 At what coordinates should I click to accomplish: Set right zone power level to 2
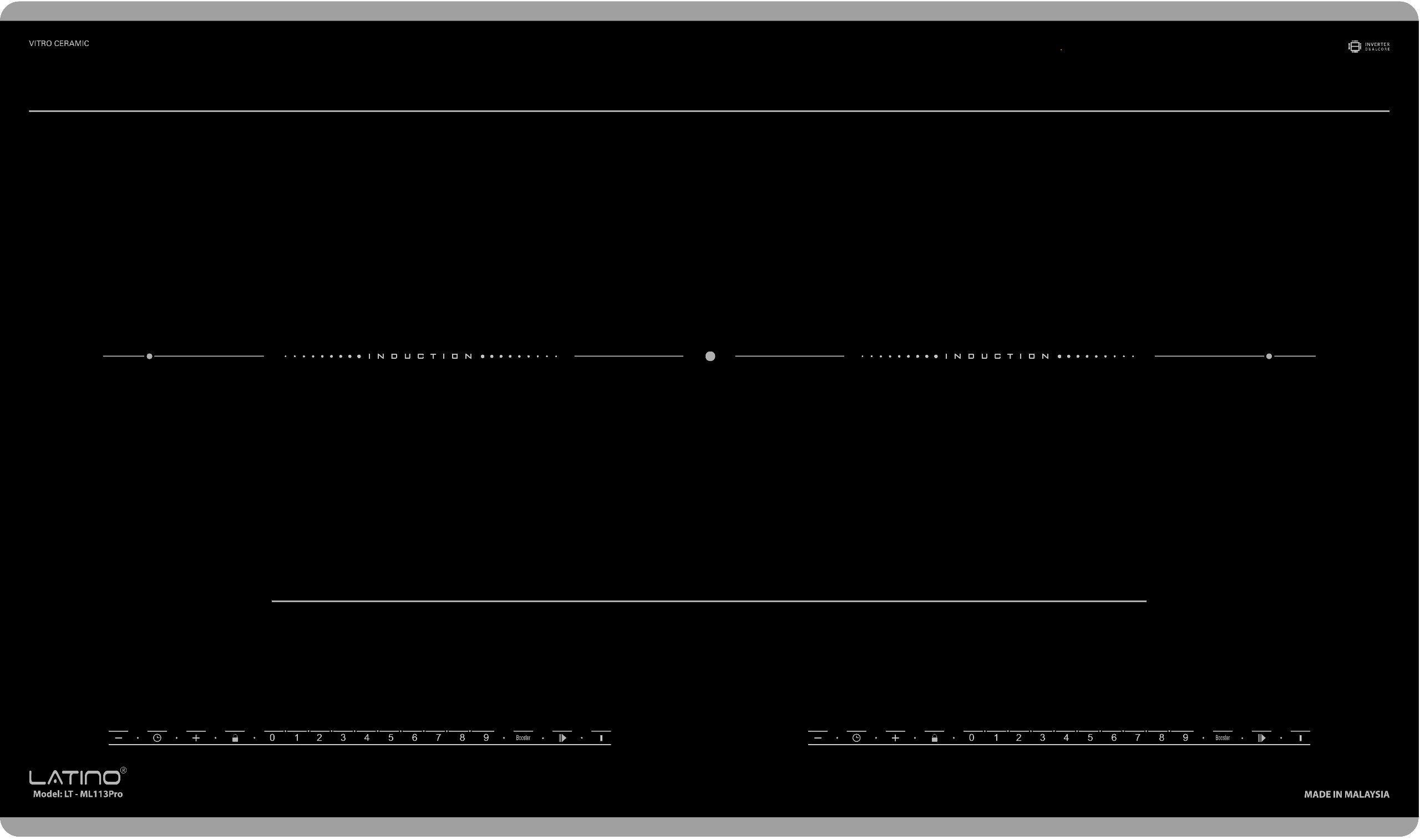tap(1018, 738)
